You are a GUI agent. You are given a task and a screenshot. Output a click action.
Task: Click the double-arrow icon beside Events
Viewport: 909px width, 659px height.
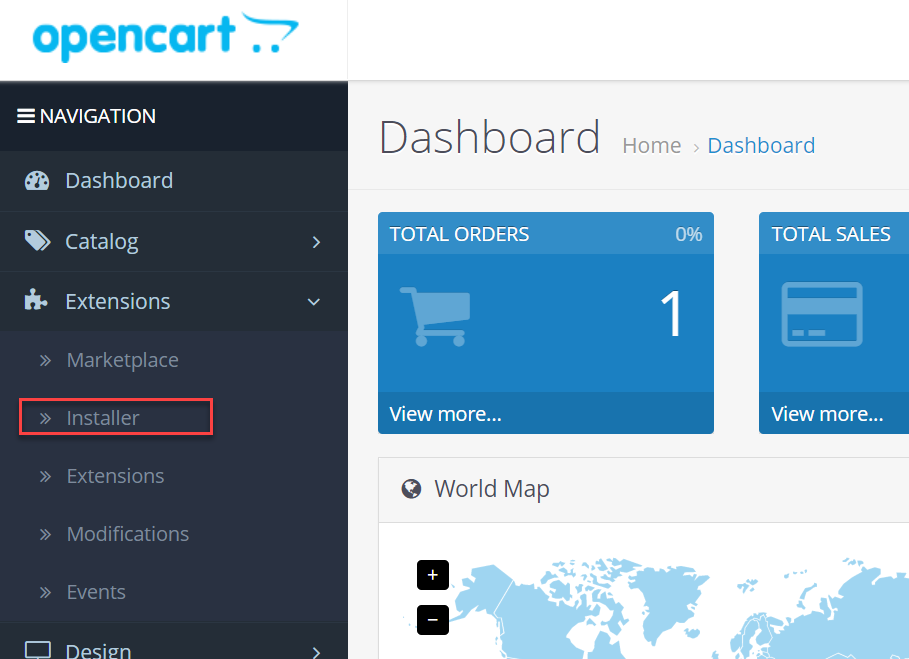(45, 592)
